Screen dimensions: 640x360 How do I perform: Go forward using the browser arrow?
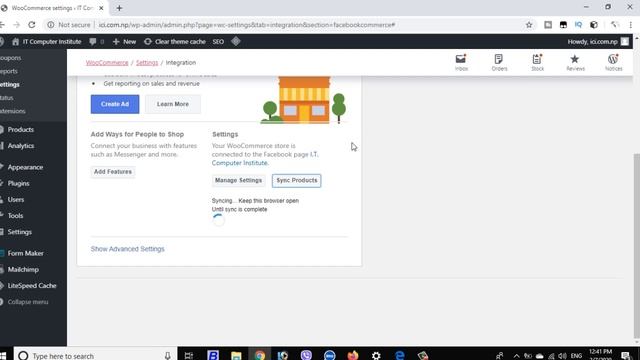click(x=16, y=25)
